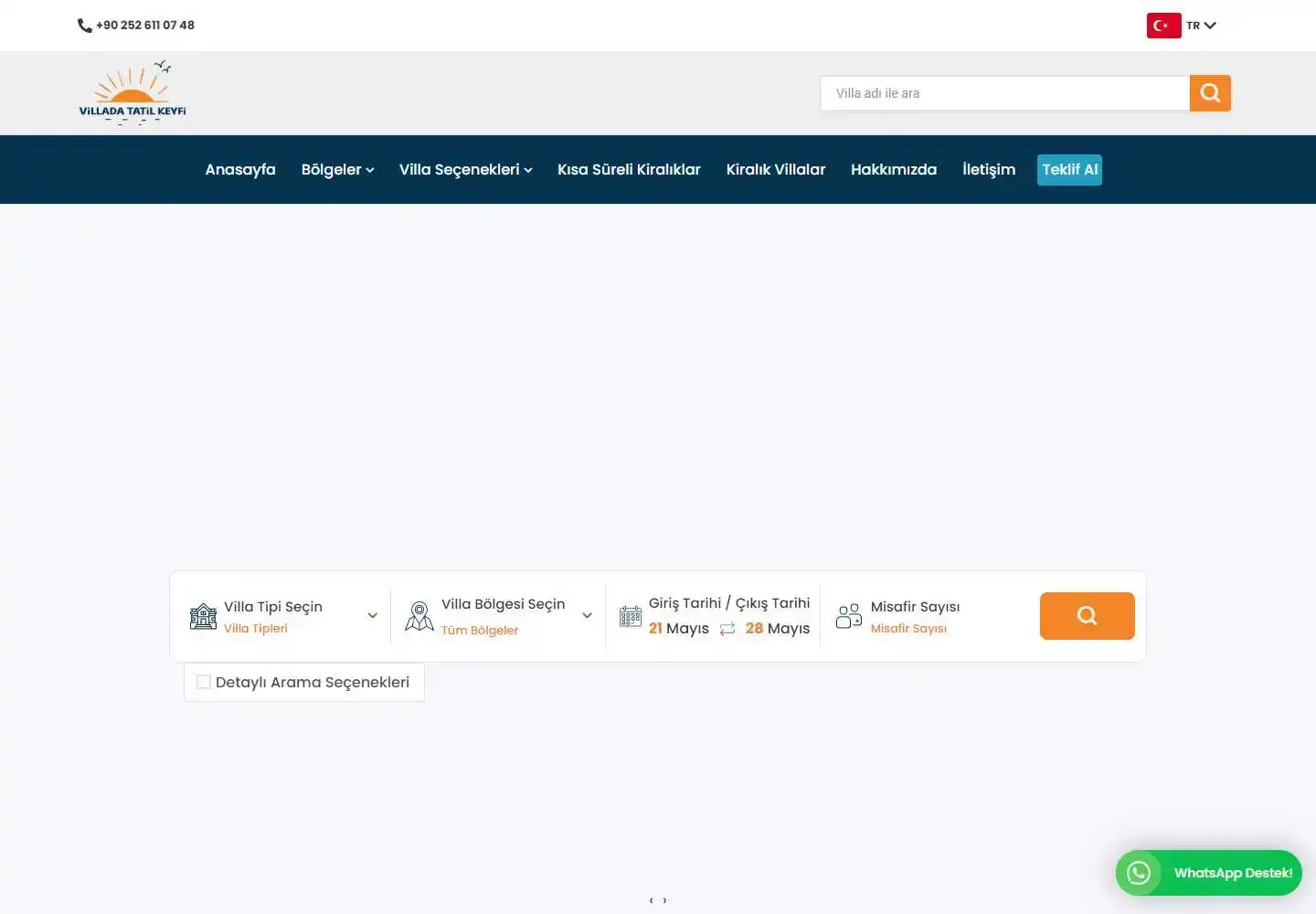Click the guests people icon

point(849,616)
